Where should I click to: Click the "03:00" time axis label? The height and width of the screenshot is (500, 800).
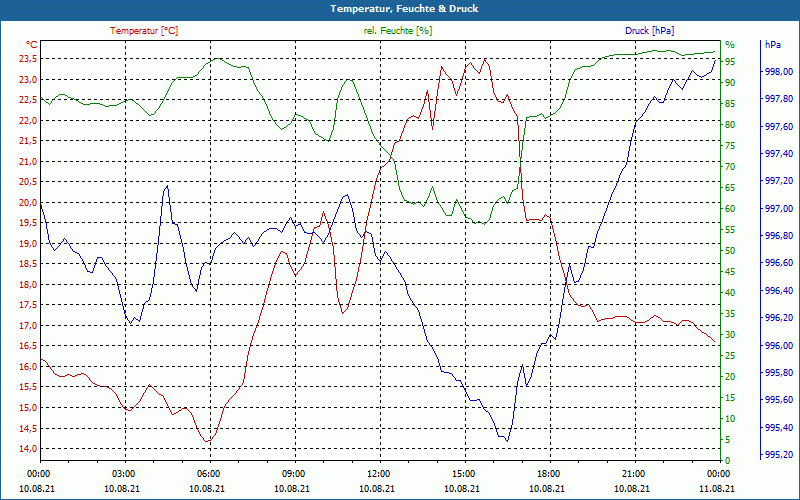coord(124,473)
